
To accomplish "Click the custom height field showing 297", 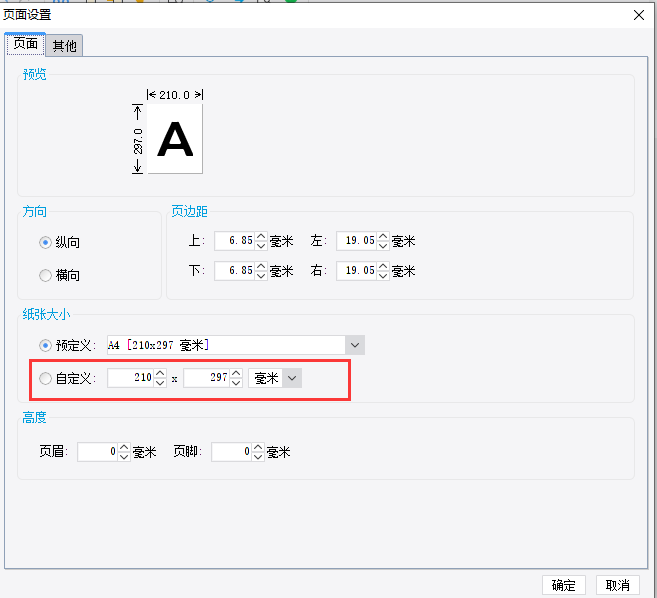I will coord(207,378).
